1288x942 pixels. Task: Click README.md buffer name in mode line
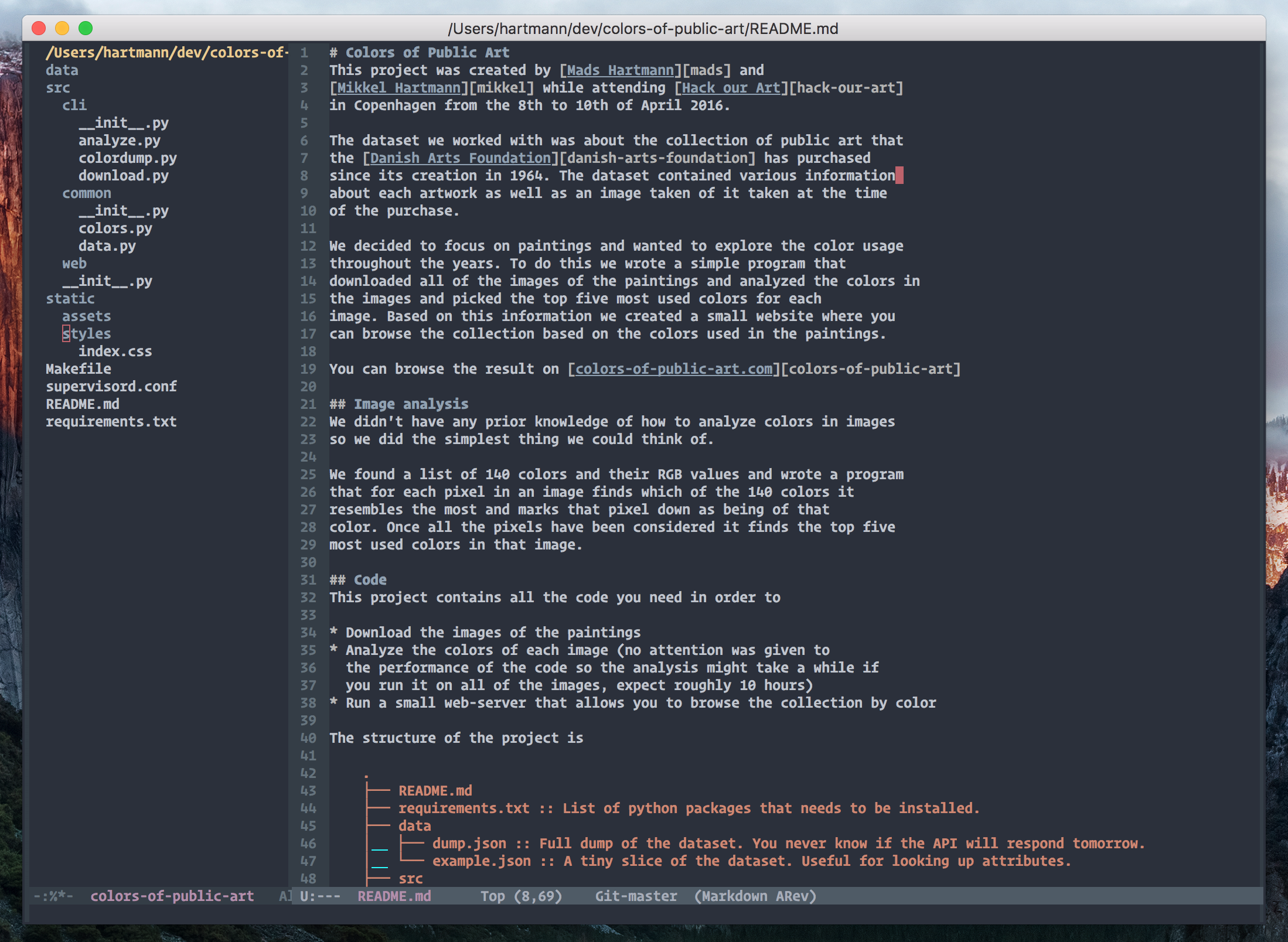pos(394,896)
